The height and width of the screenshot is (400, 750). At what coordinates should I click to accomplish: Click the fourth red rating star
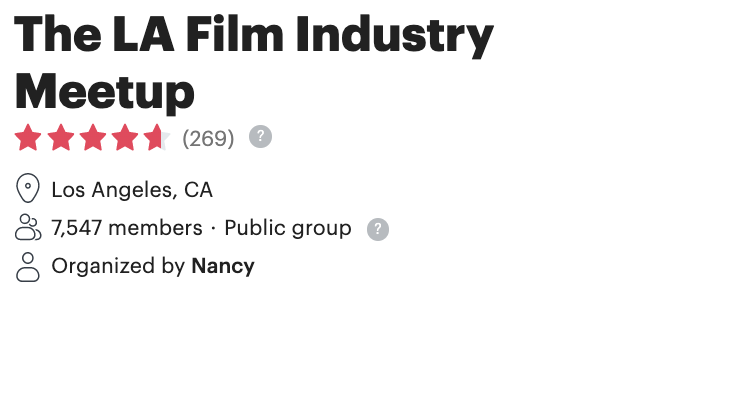(x=125, y=138)
